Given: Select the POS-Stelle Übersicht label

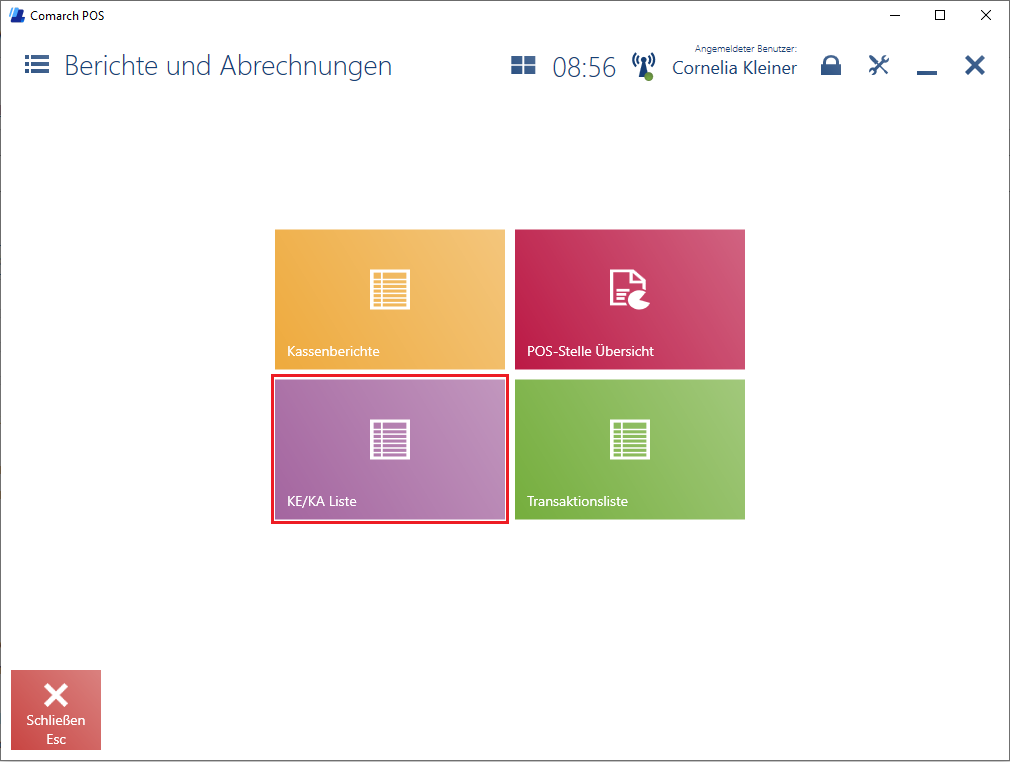Looking at the screenshot, I should point(590,352).
